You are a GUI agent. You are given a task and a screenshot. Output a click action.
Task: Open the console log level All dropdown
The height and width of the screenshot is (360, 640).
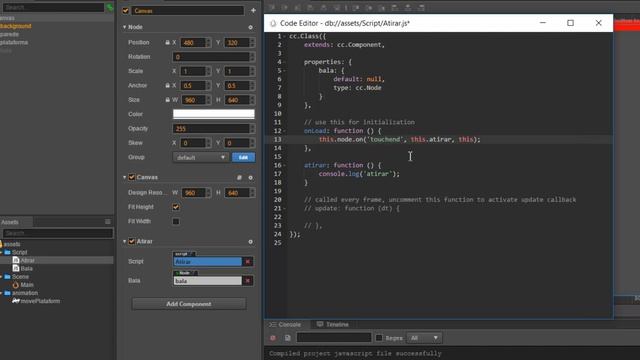(x=424, y=338)
